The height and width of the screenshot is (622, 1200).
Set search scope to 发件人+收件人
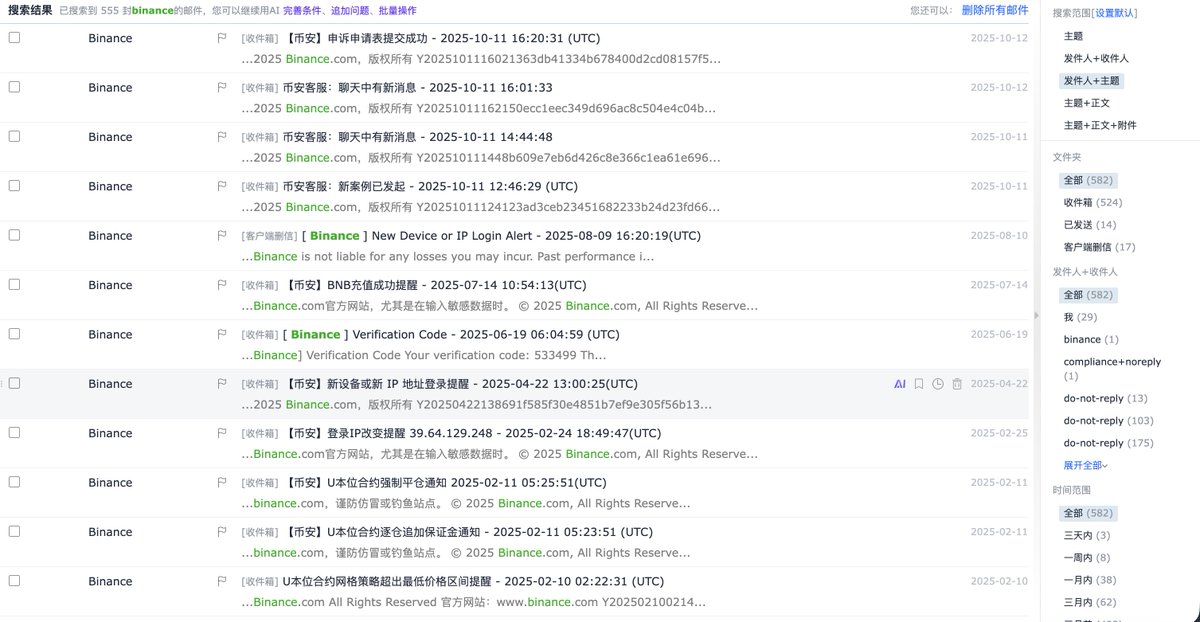point(1096,58)
